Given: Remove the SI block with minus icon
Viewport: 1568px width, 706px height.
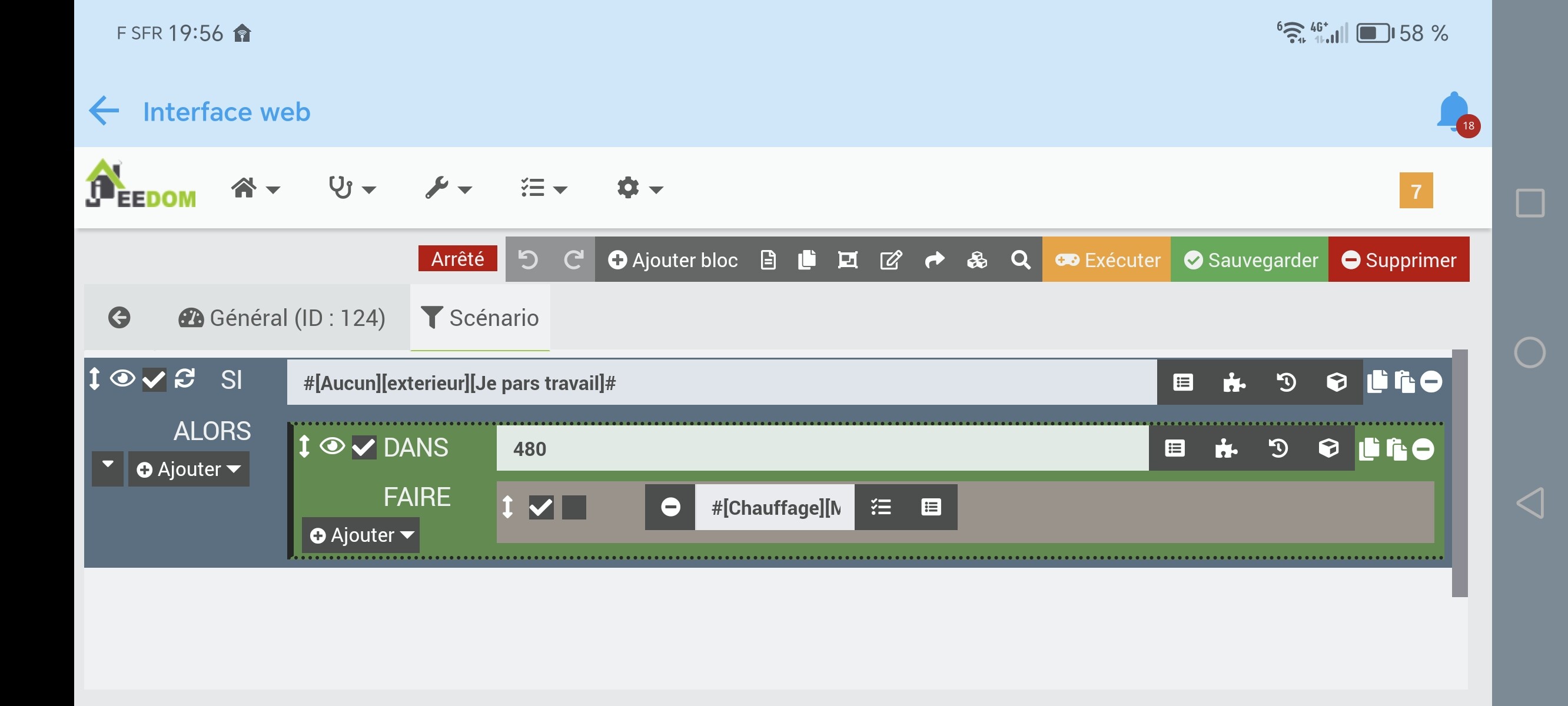Looking at the screenshot, I should pyautogui.click(x=1430, y=382).
